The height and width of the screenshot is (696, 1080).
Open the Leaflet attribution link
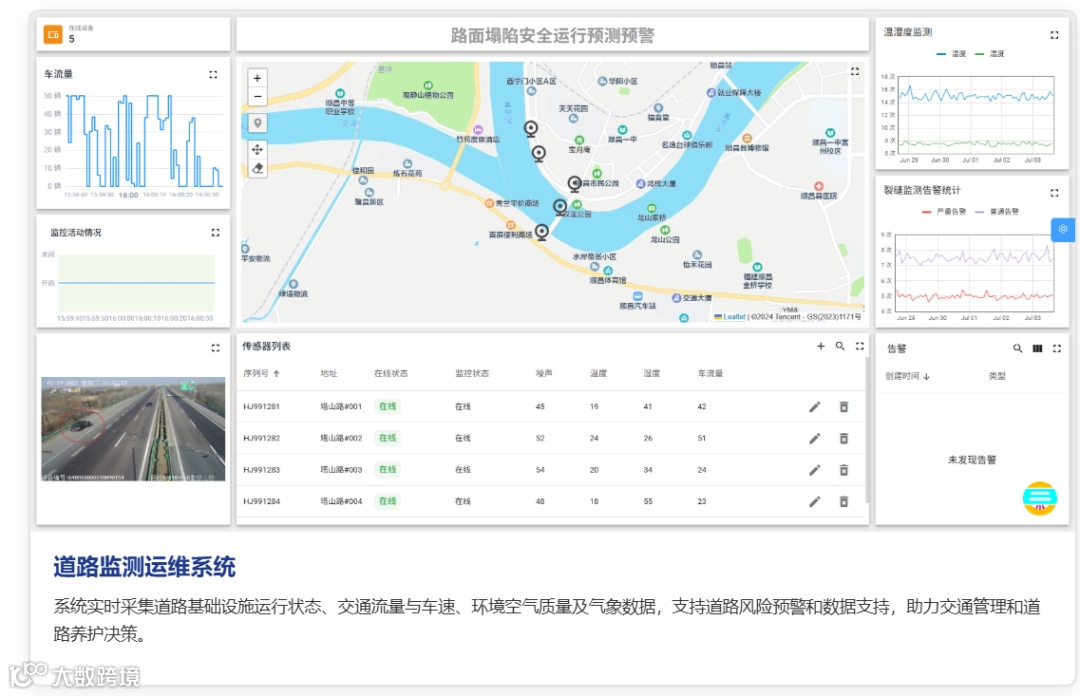click(734, 317)
